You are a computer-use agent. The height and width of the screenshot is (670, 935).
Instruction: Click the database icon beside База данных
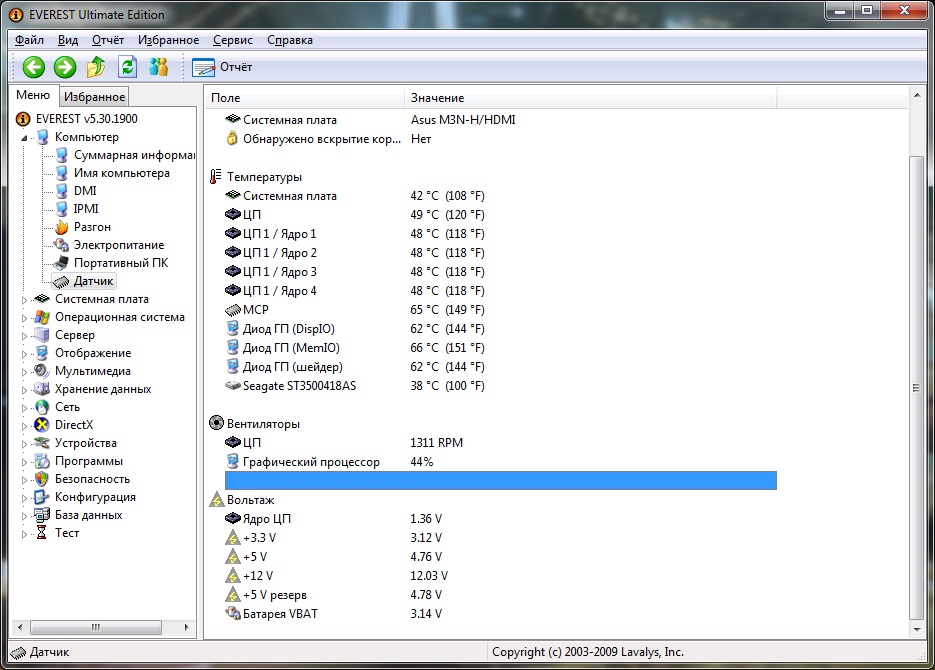tap(42, 515)
